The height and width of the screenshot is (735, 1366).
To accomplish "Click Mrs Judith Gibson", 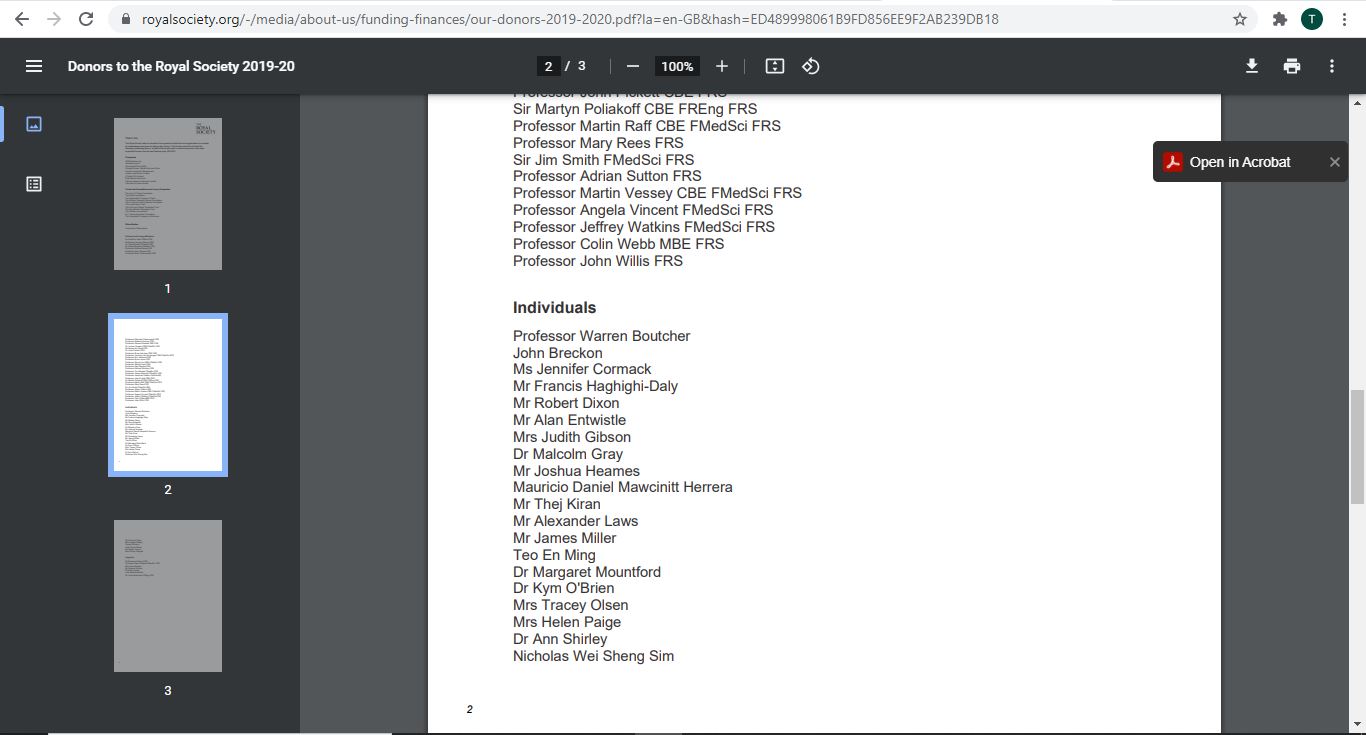I will 572,437.
